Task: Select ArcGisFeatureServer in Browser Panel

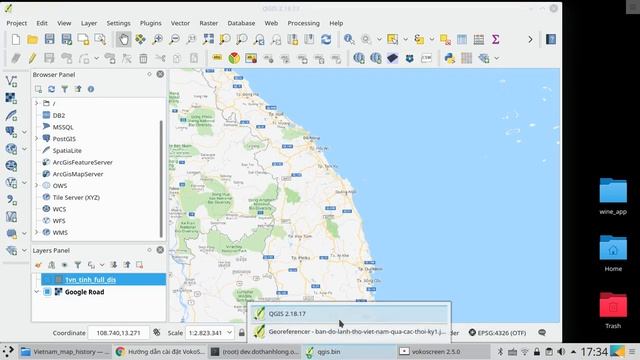Action: click(82, 162)
